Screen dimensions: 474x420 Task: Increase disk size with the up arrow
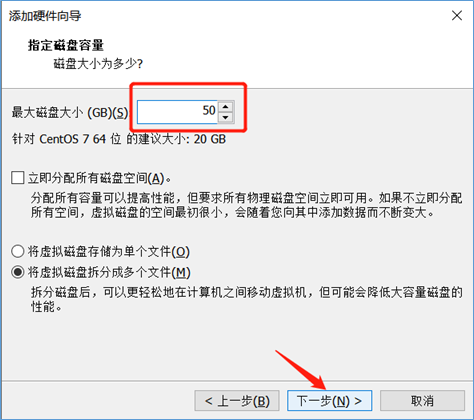[226, 107]
